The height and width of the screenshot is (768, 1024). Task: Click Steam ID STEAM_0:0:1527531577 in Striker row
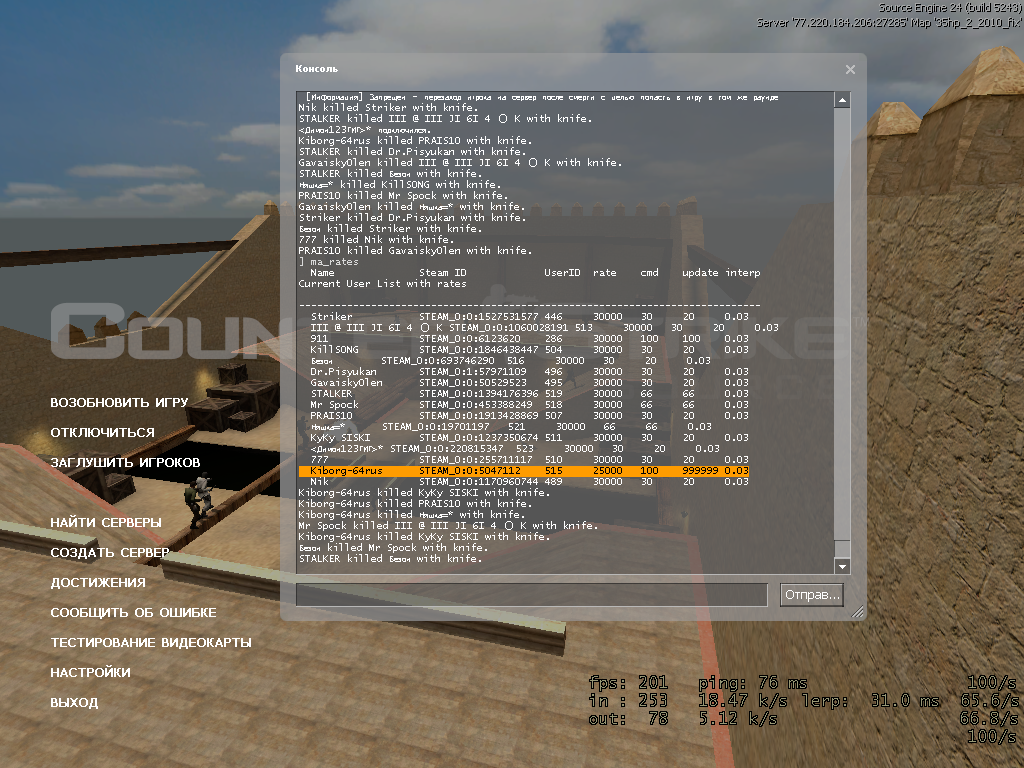pyautogui.click(x=479, y=317)
